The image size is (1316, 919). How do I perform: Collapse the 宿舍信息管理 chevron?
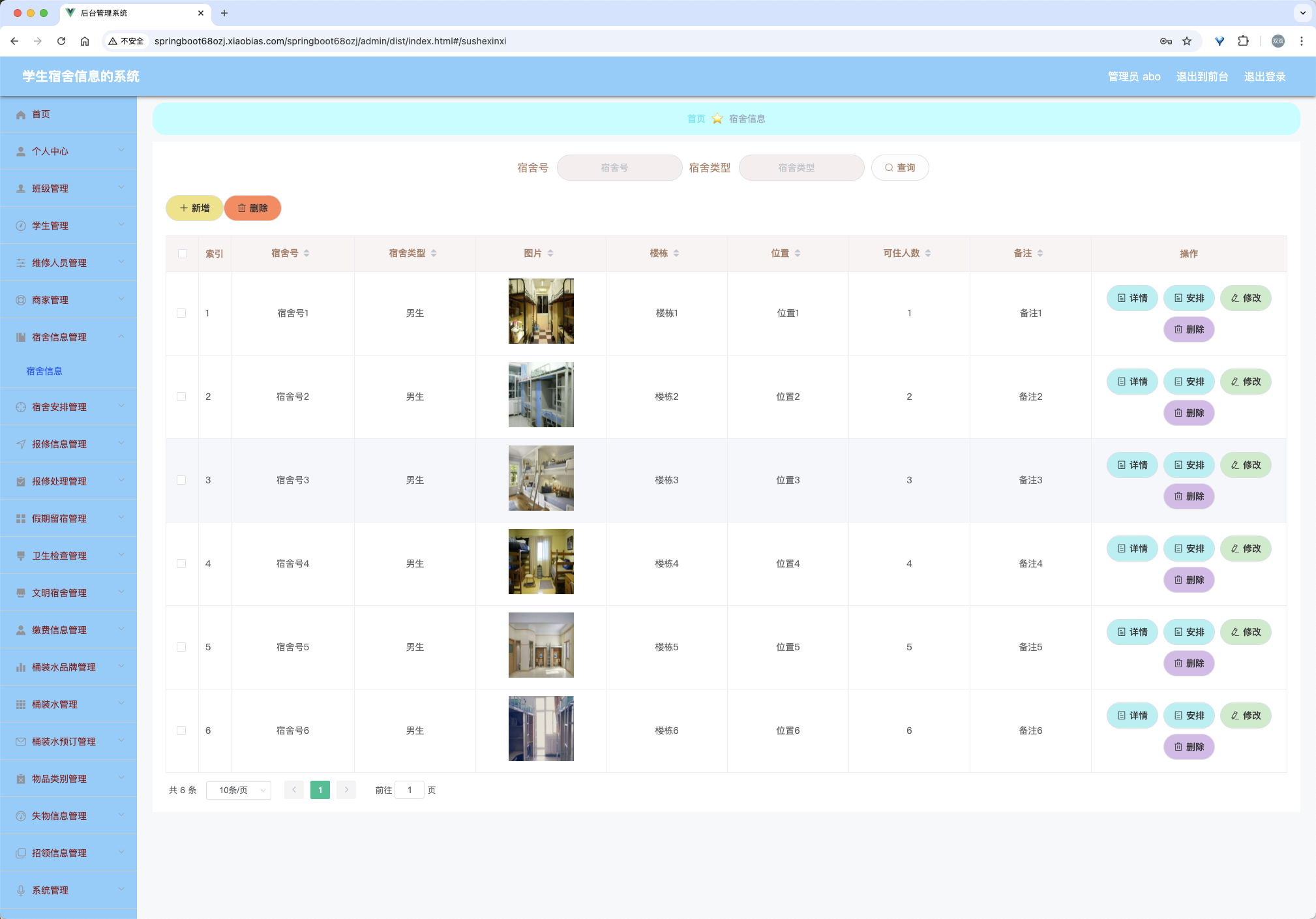121,337
